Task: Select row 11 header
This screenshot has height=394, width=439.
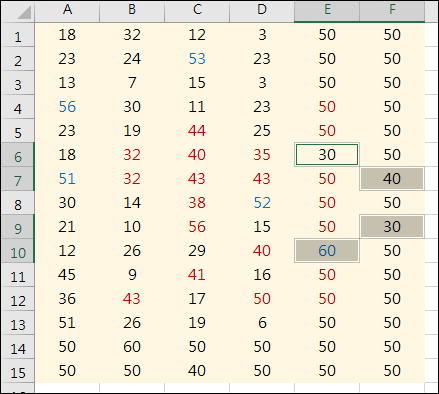Action: point(18,275)
